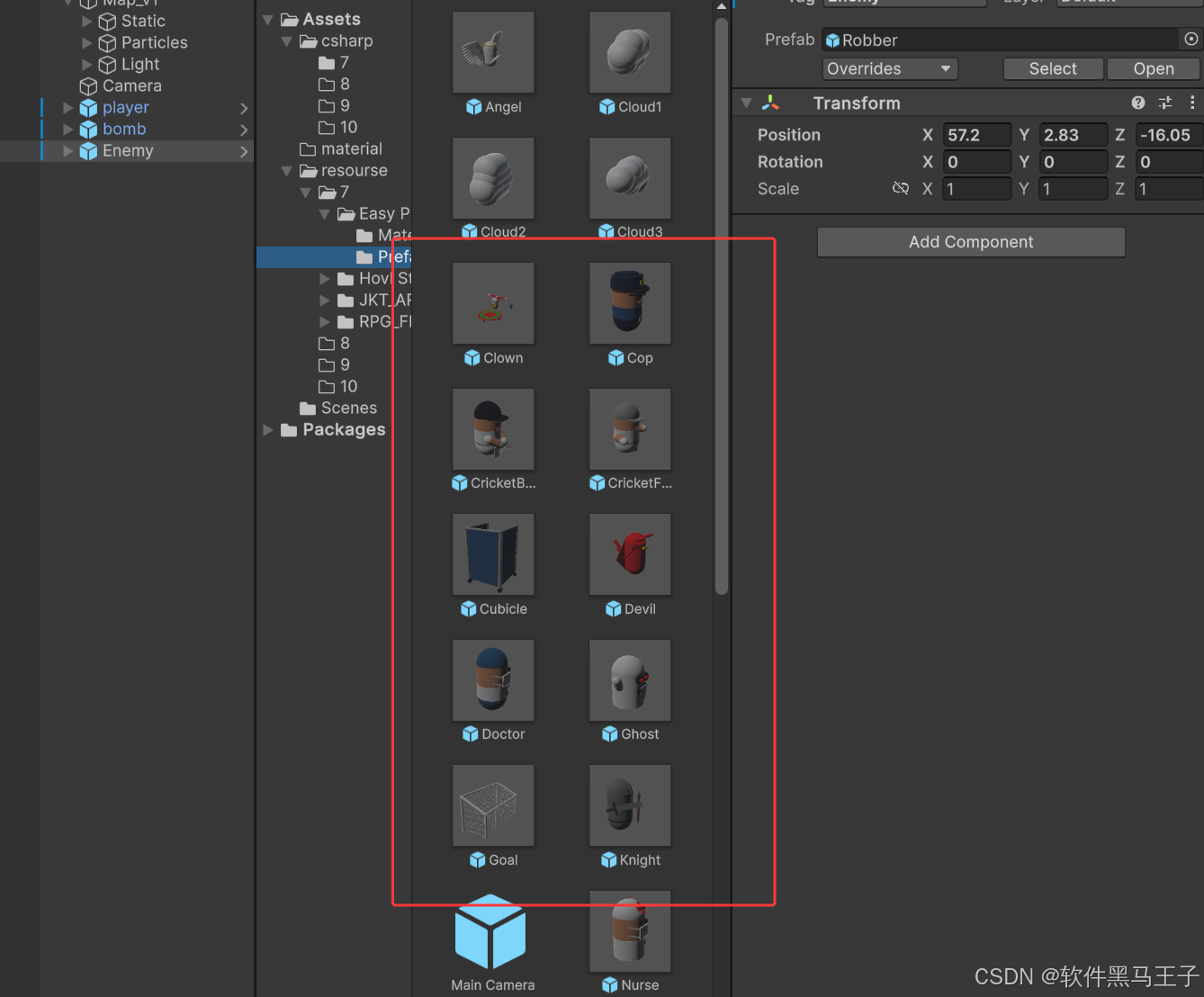
Task: Select the Doctor prefab thumbnail
Action: 493,679
